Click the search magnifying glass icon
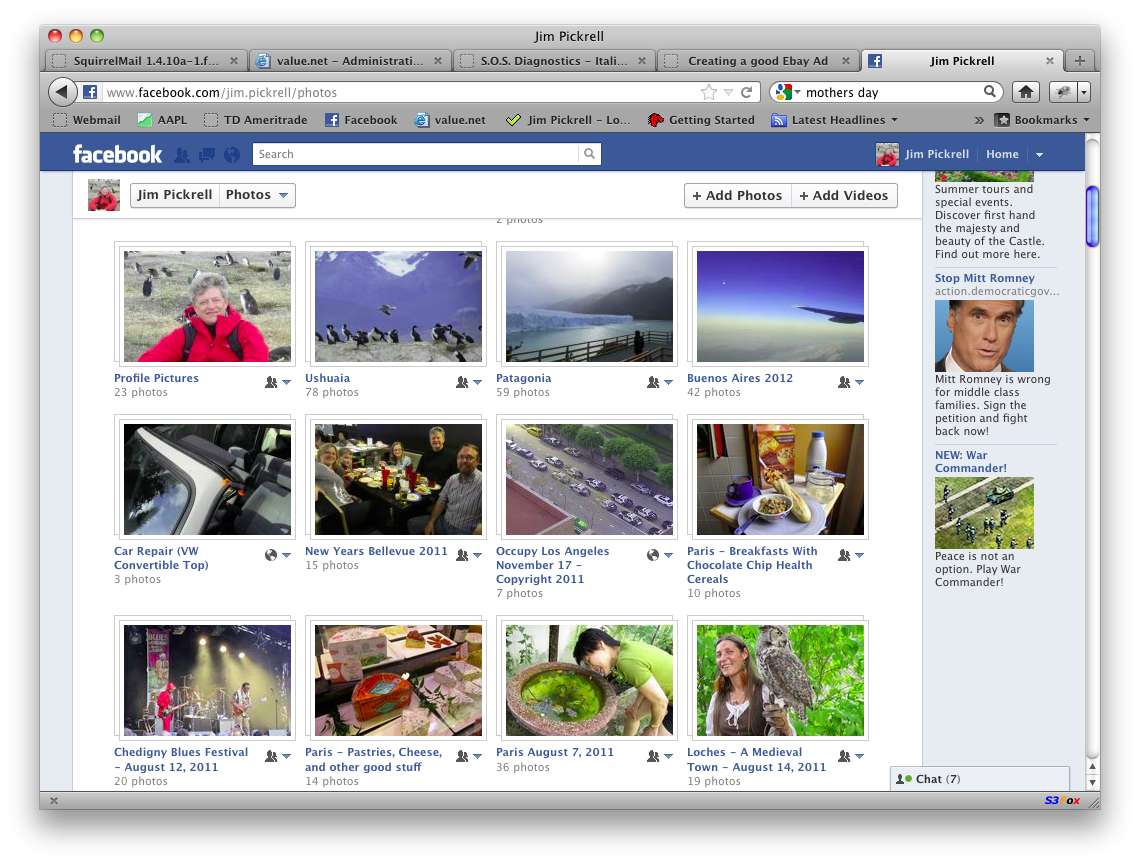The width and height of the screenshot is (1140, 864). pos(589,154)
